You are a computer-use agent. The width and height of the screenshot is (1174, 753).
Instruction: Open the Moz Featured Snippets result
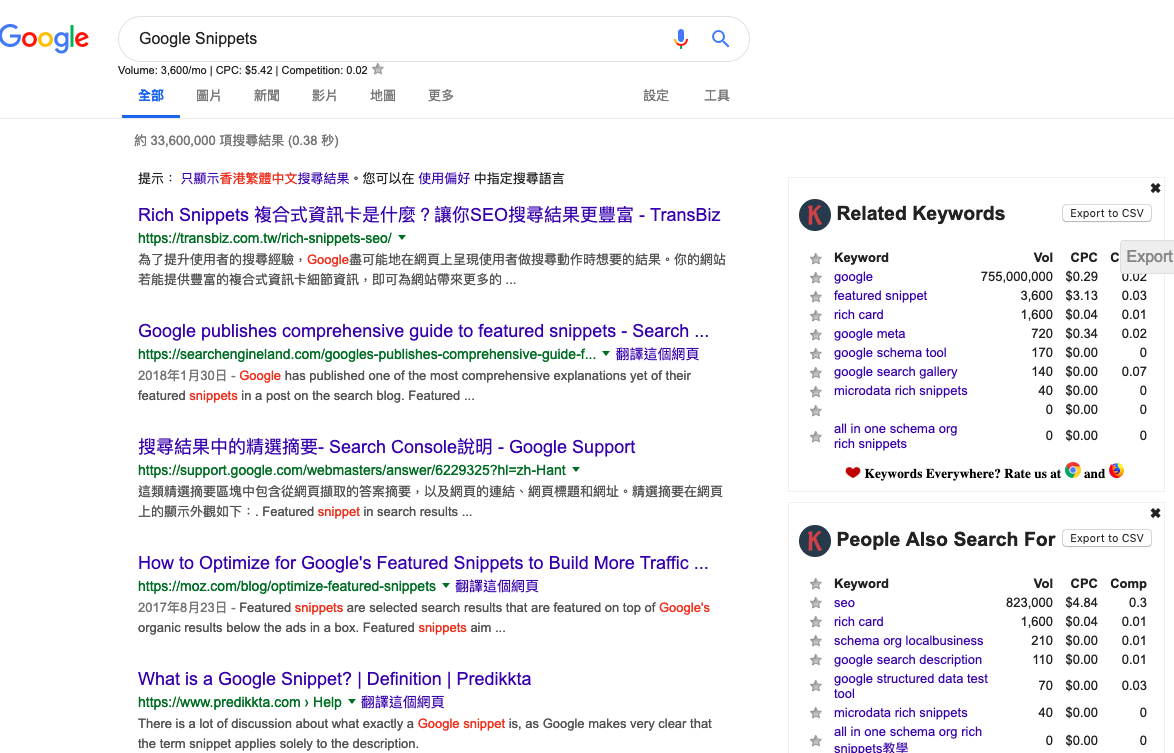point(423,563)
